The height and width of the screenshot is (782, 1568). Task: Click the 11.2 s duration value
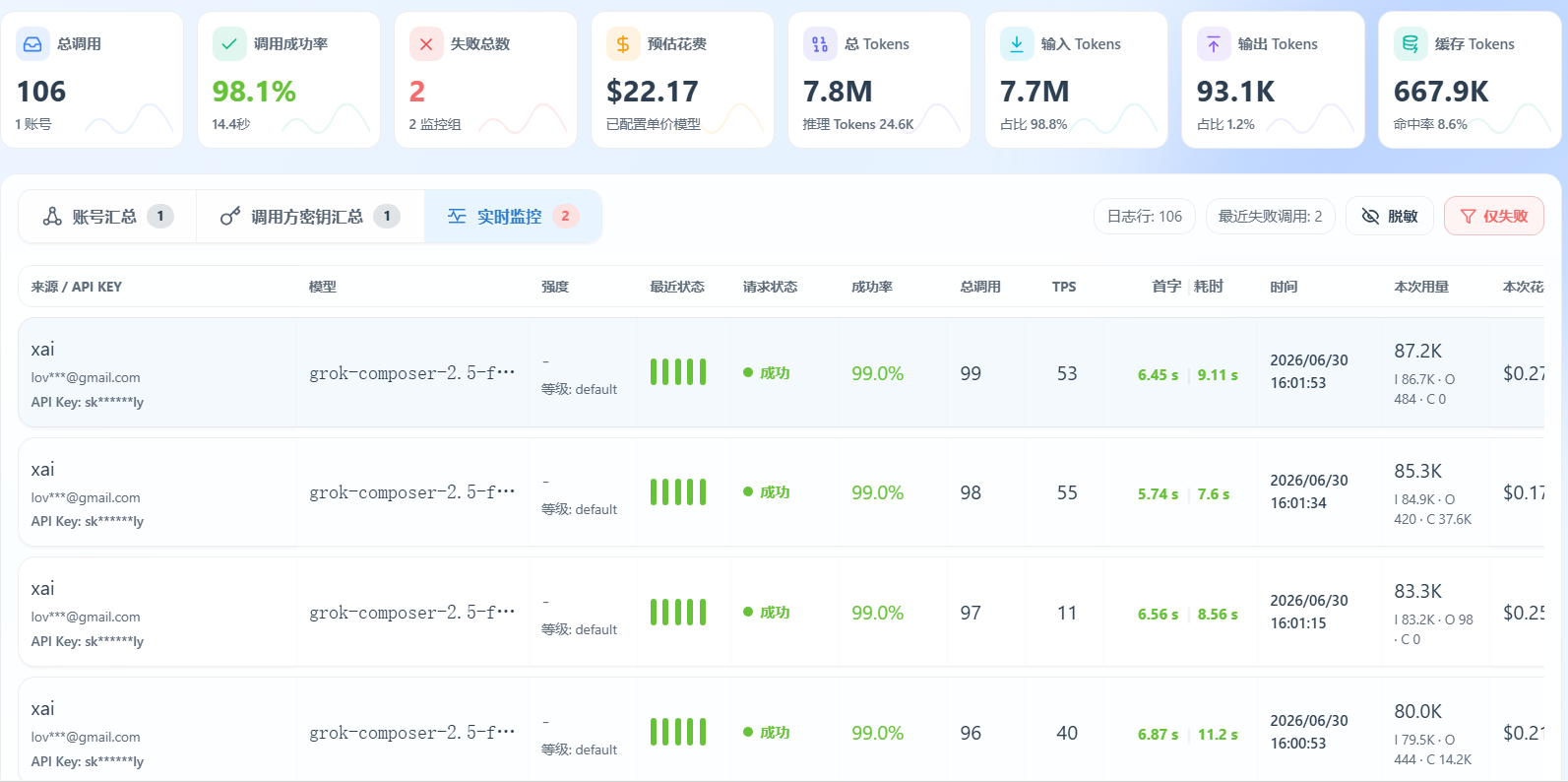pos(1218,735)
